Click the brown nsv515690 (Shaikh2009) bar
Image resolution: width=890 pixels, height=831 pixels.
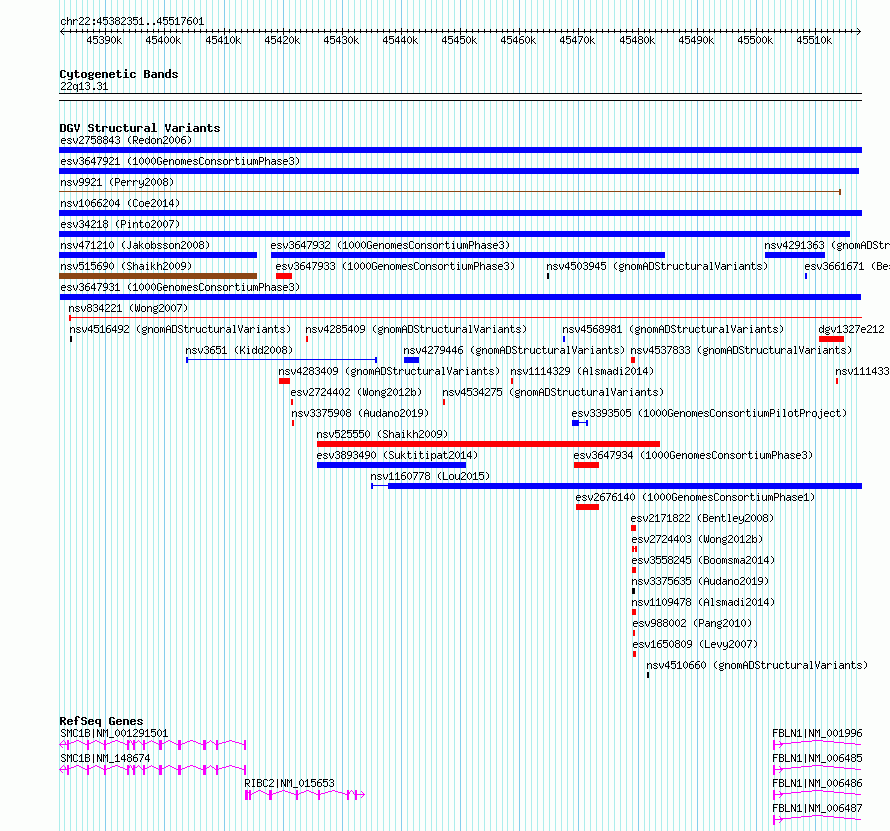pyautogui.click(x=158, y=276)
